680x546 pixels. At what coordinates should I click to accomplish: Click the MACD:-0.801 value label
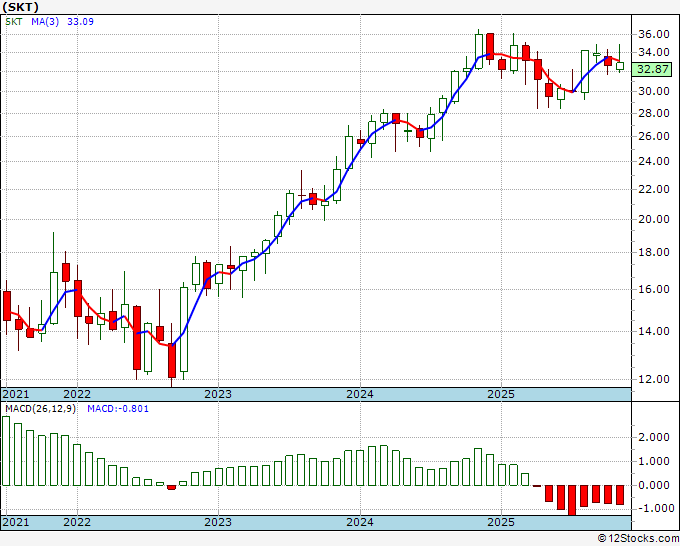click(x=118, y=409)
